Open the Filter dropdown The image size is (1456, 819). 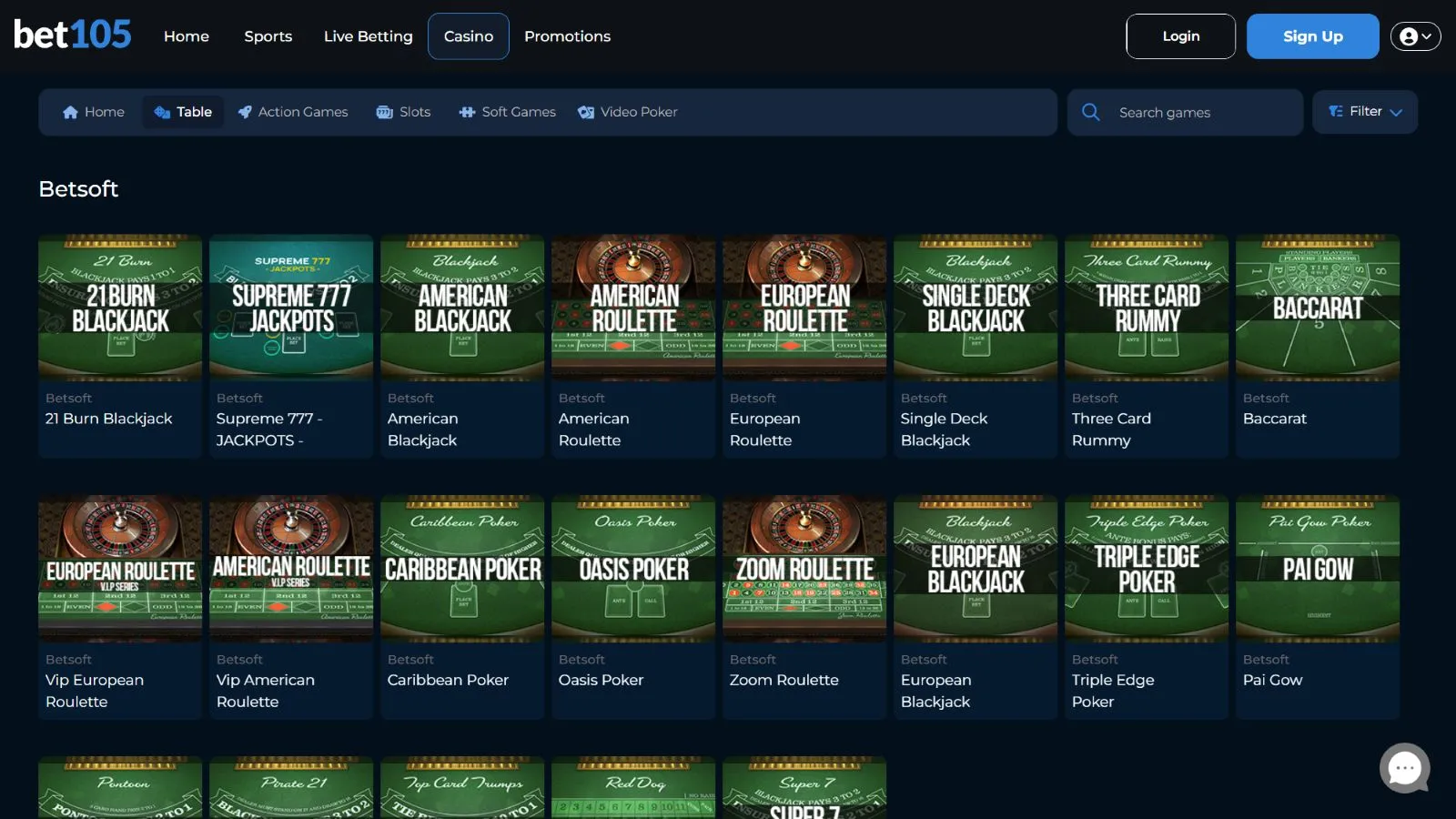[1364, 112]
